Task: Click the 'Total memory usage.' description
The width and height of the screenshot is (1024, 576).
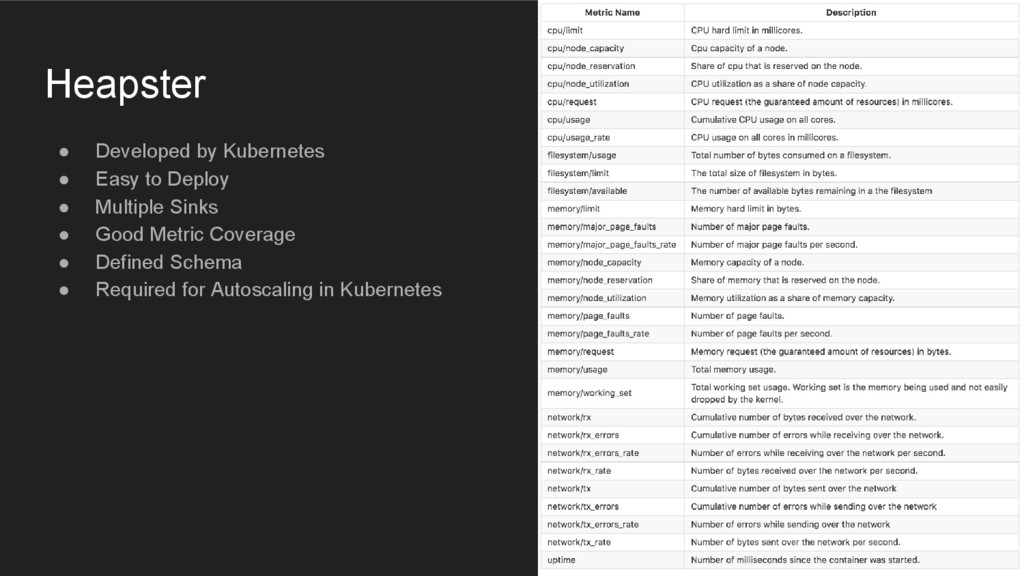Action: 733,370
